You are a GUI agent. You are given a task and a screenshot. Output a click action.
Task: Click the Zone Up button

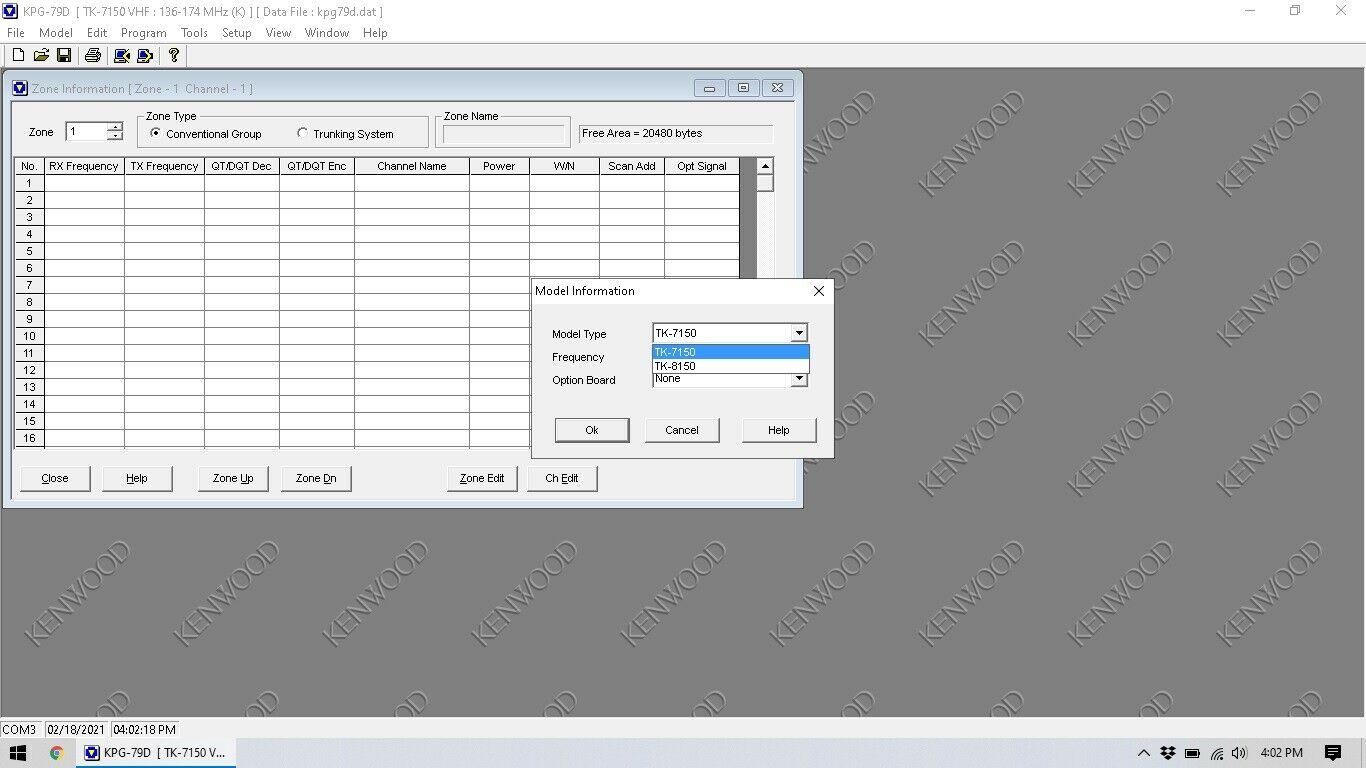(233, 478)
